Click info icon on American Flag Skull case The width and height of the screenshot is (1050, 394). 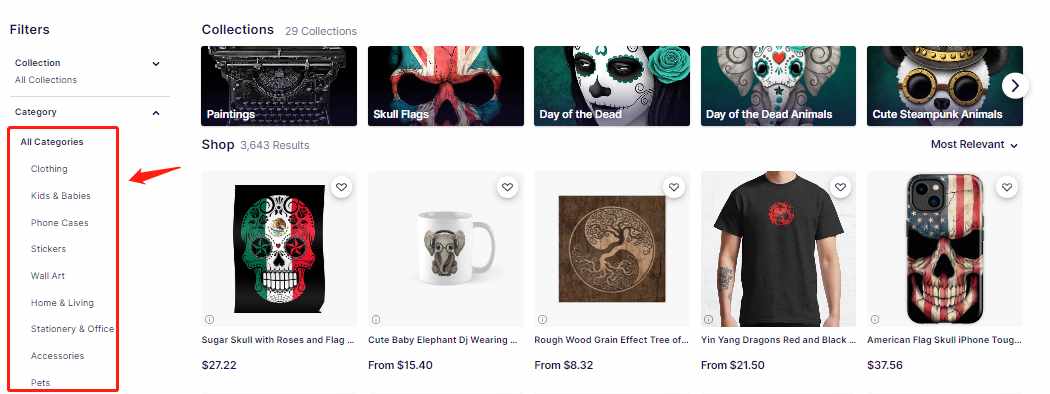tap(875, 319)
